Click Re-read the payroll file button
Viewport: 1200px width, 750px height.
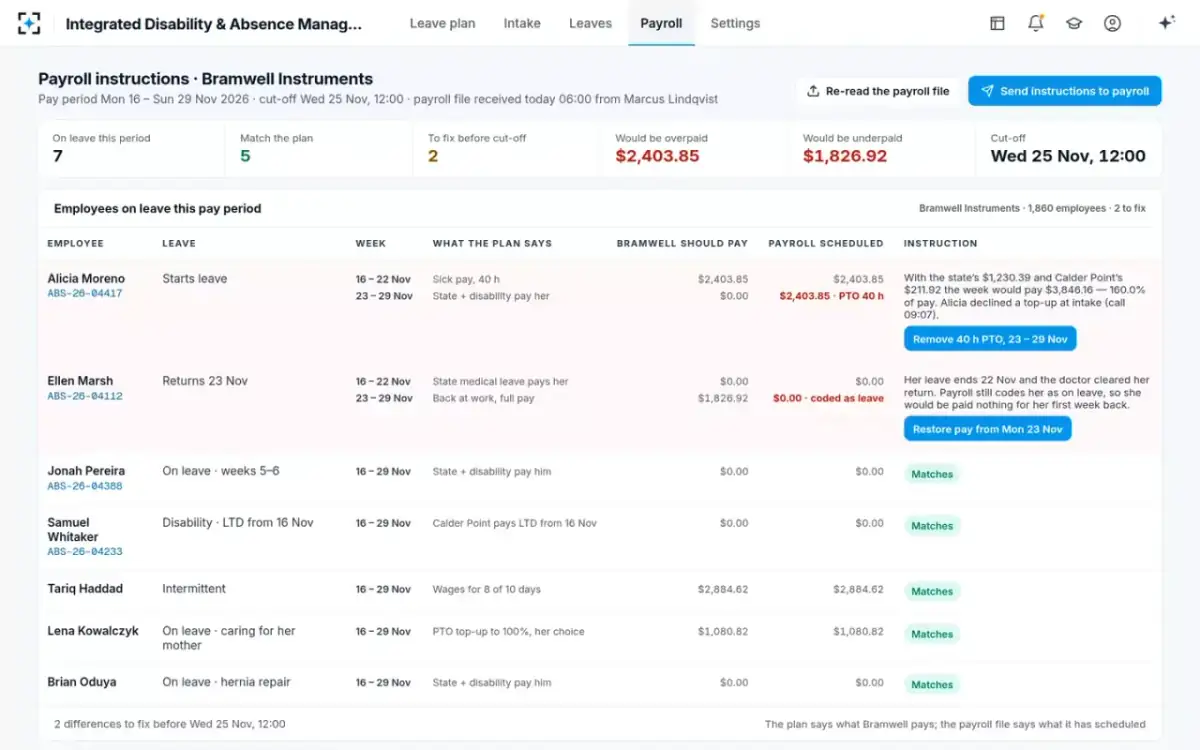(x=878, y=91)
